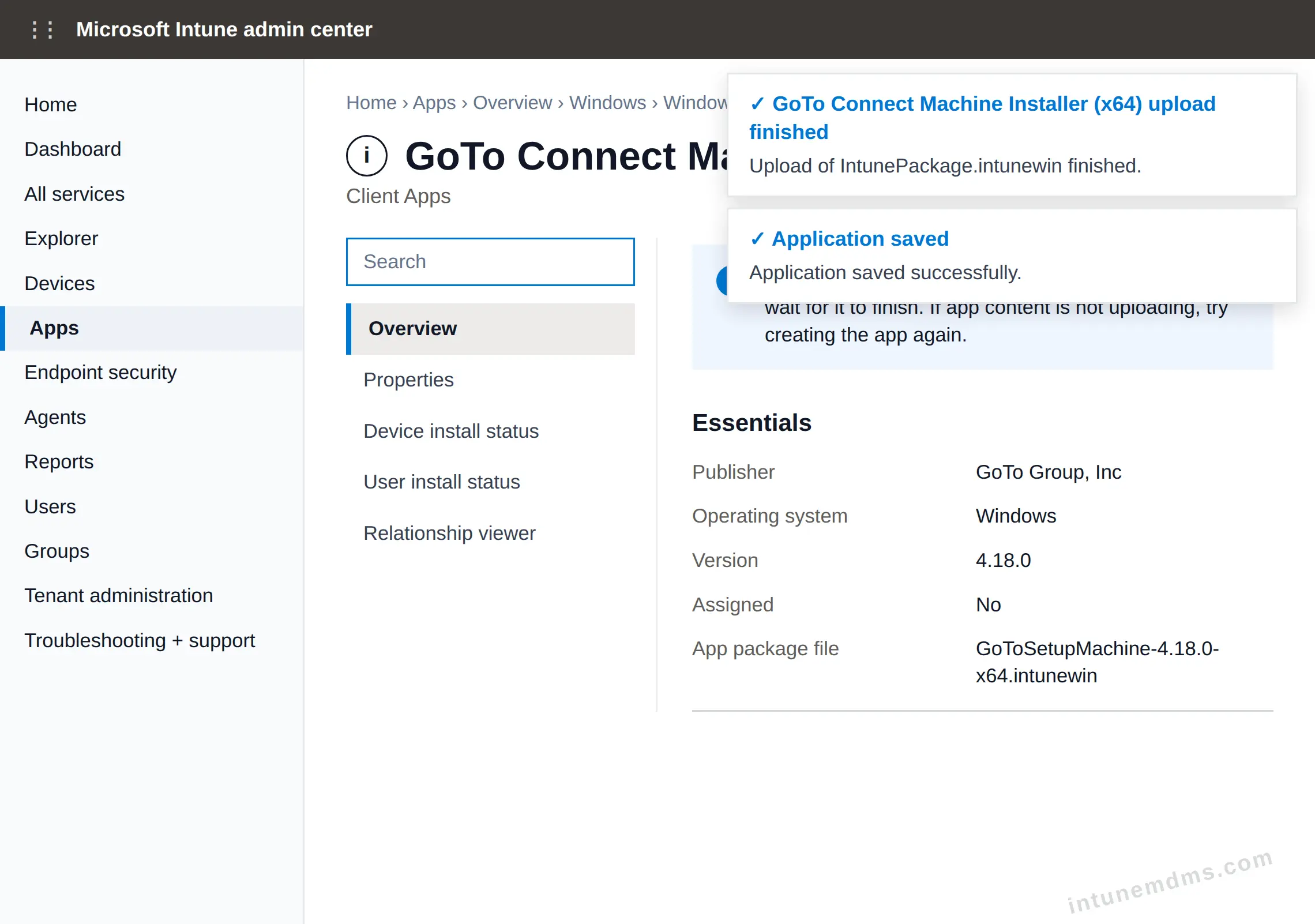The height and width of the screenshot is (924, 1315).
Task: Select the Overview menu item
Action: click(490, 329)
